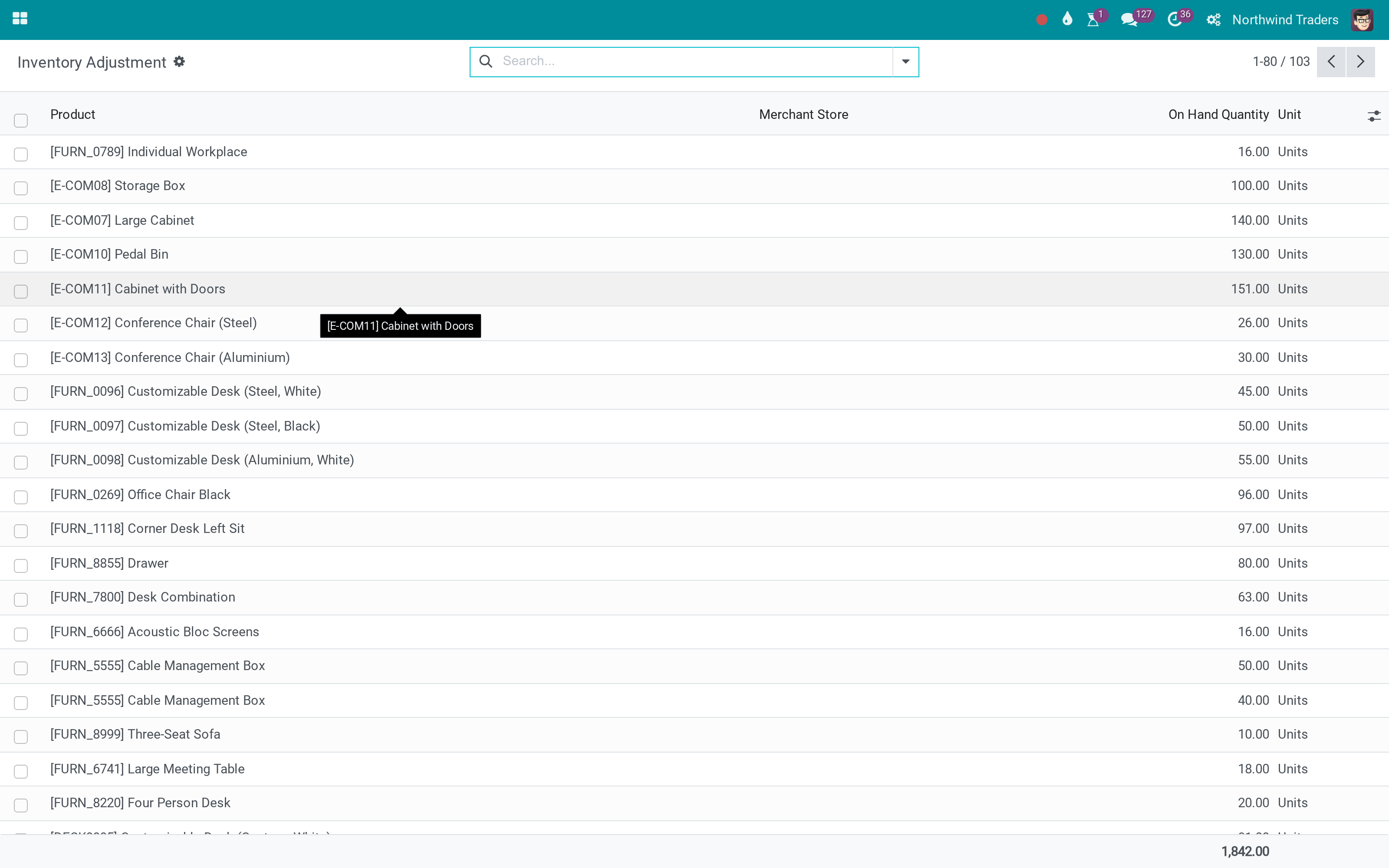
Task: Click the Inventory Adjustment page title
Action: [x=92, y=62]
